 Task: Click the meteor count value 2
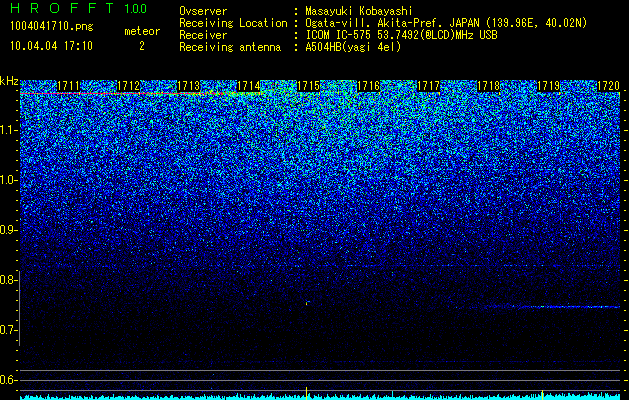click(x=142, y=46)
